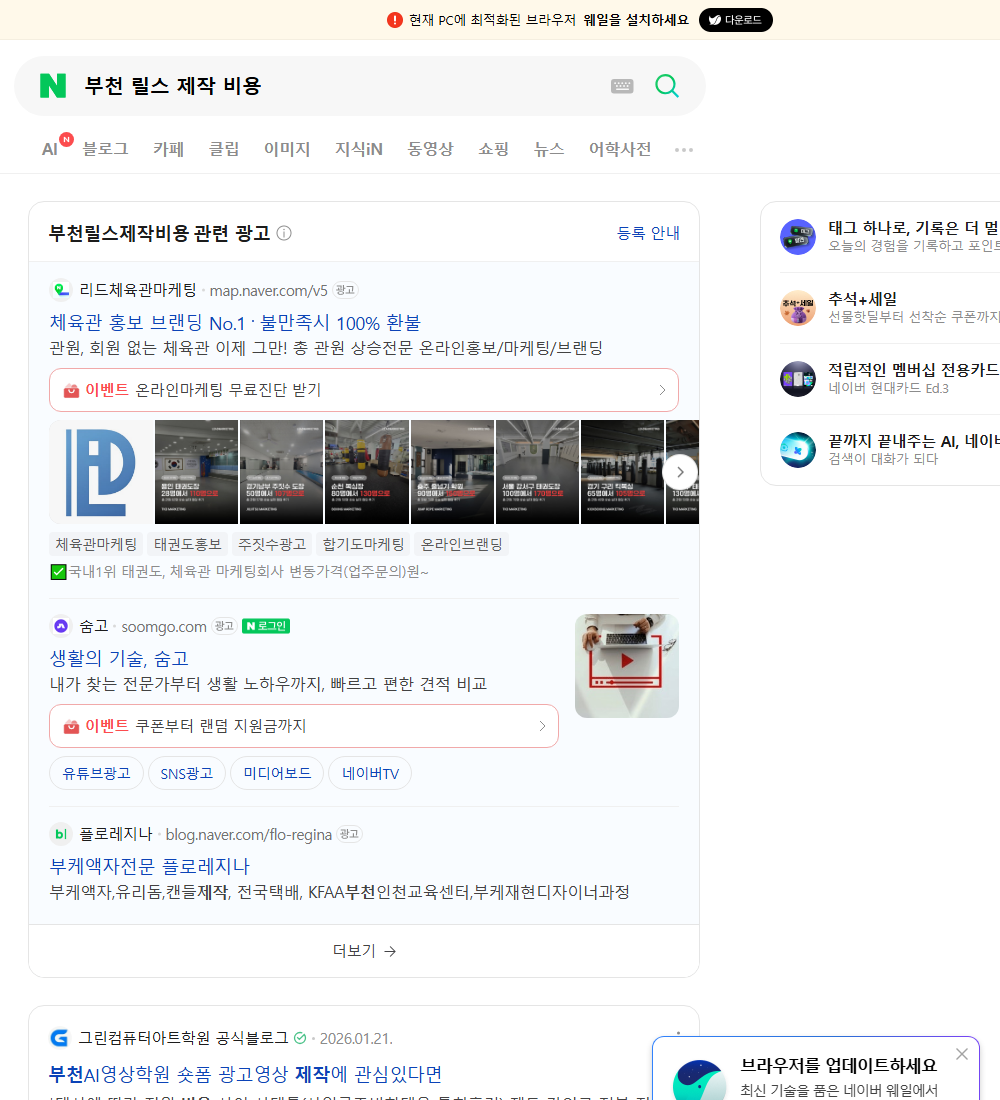Switch to the 카페 tab
1000x1100 pixels.
[168, 149]
